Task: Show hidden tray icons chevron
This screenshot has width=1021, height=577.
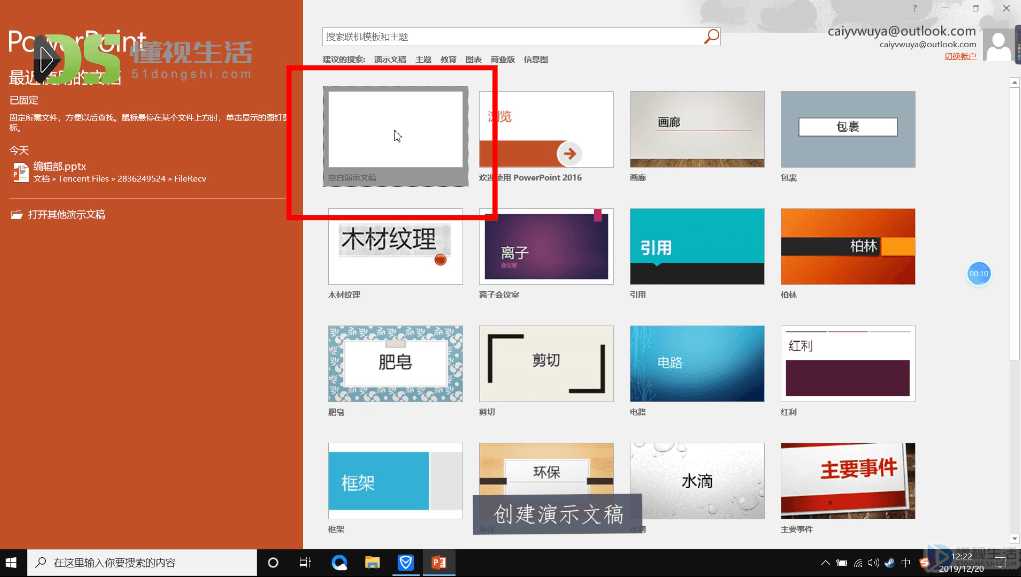Action: click(825, 563)
